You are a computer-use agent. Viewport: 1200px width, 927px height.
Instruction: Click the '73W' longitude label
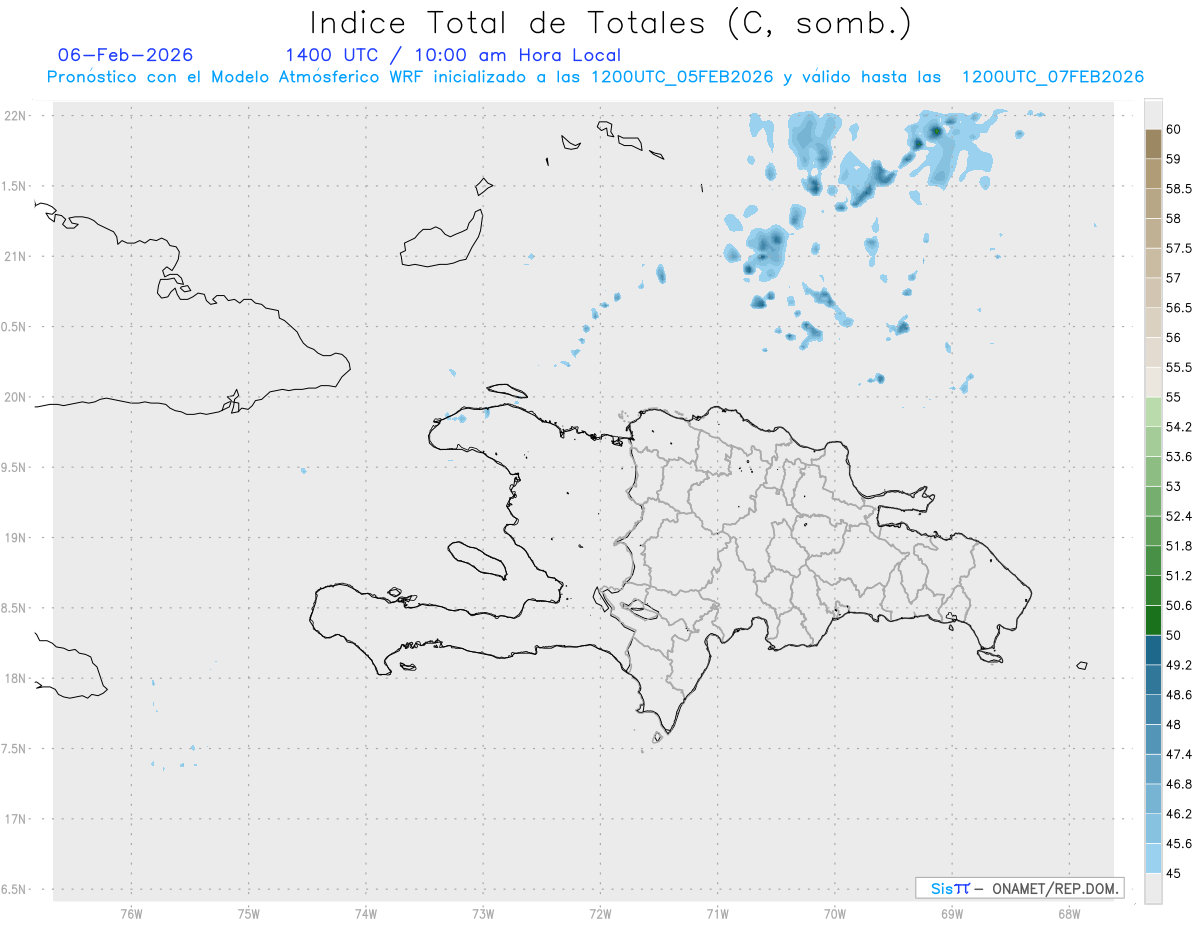(483, 913)
